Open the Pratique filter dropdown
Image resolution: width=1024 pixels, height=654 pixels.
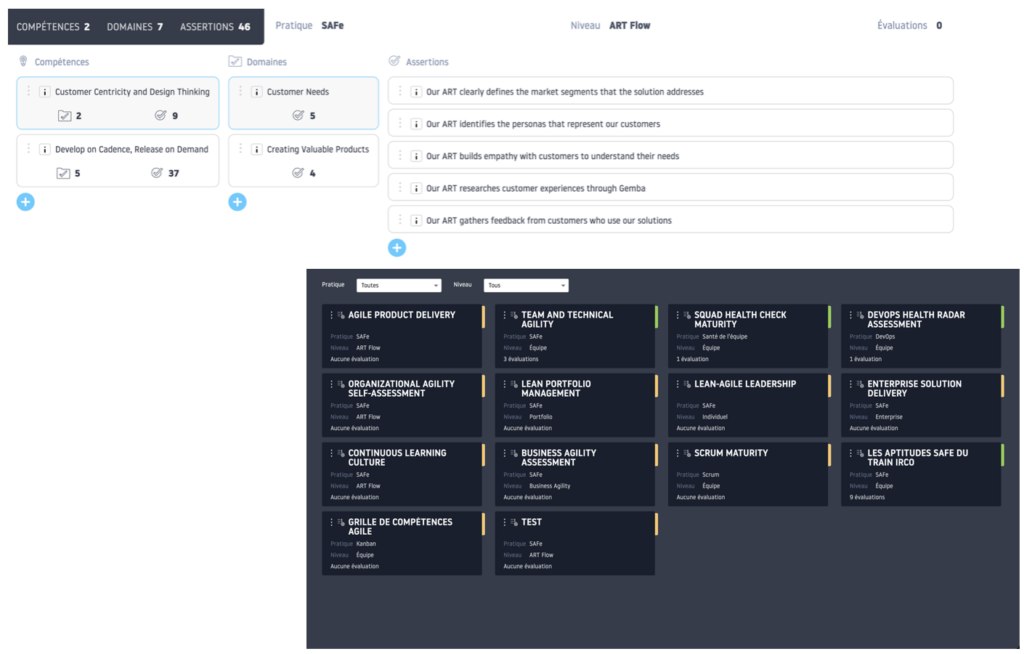click(x=398, y=285)
